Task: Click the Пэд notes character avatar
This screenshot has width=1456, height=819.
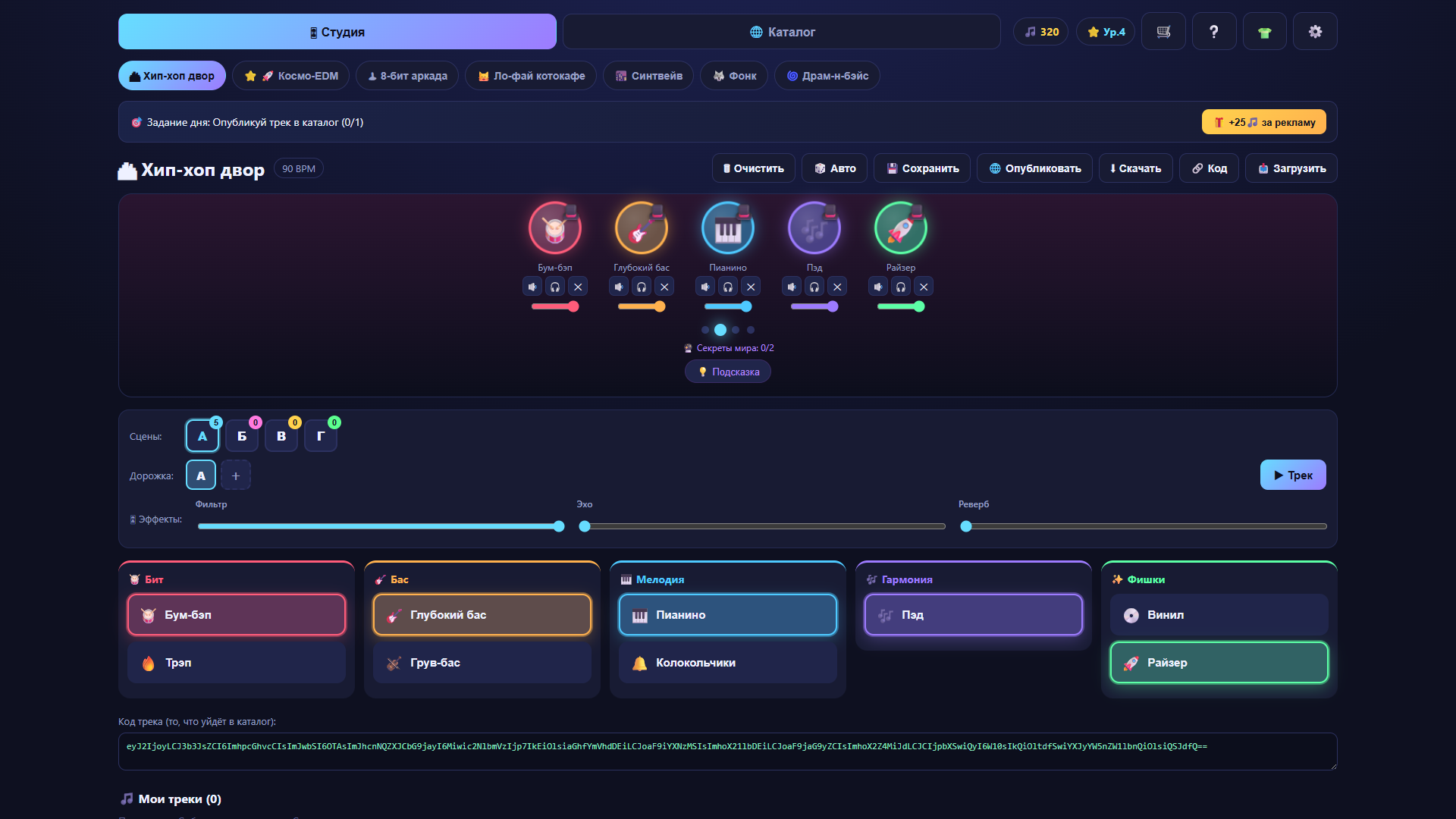Action: [x=814, y=228]
